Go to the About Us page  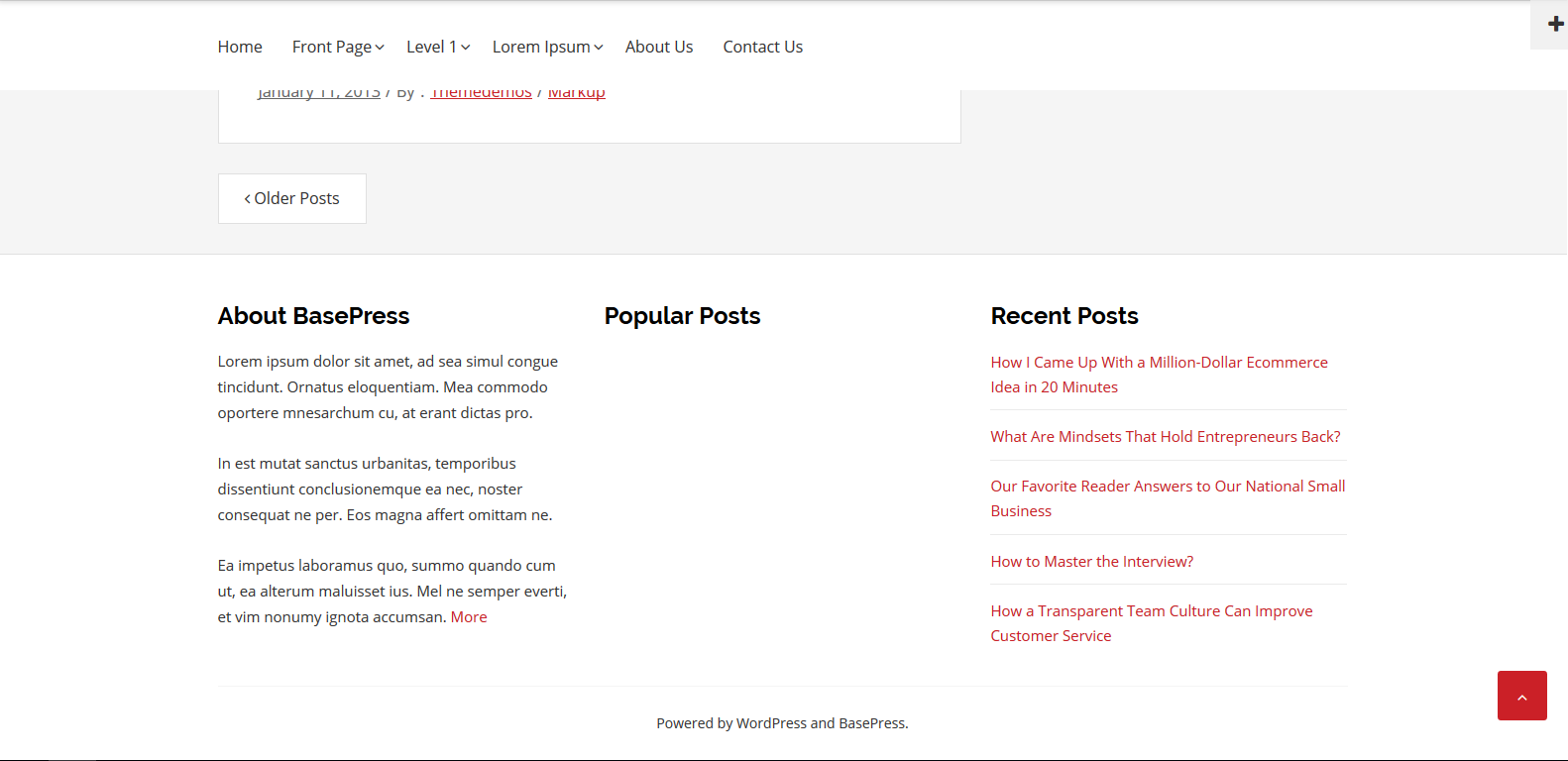point(658,47)
